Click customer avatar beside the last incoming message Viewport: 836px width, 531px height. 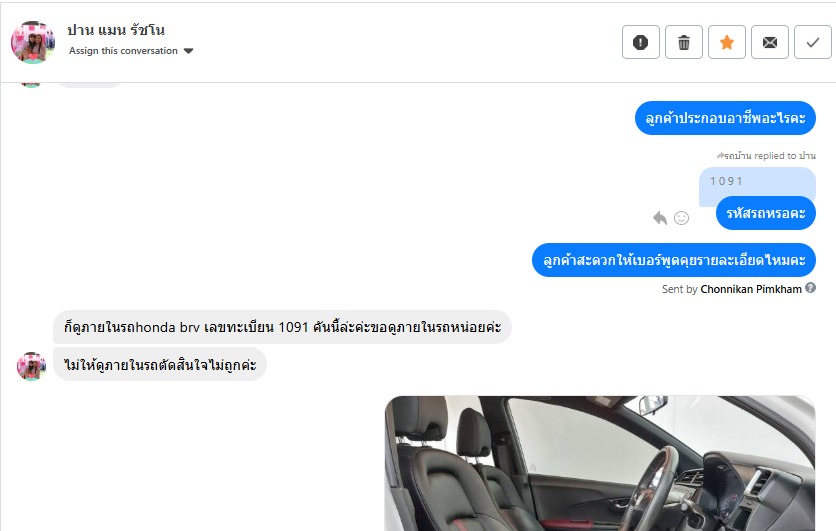click(x=31, y=366)
